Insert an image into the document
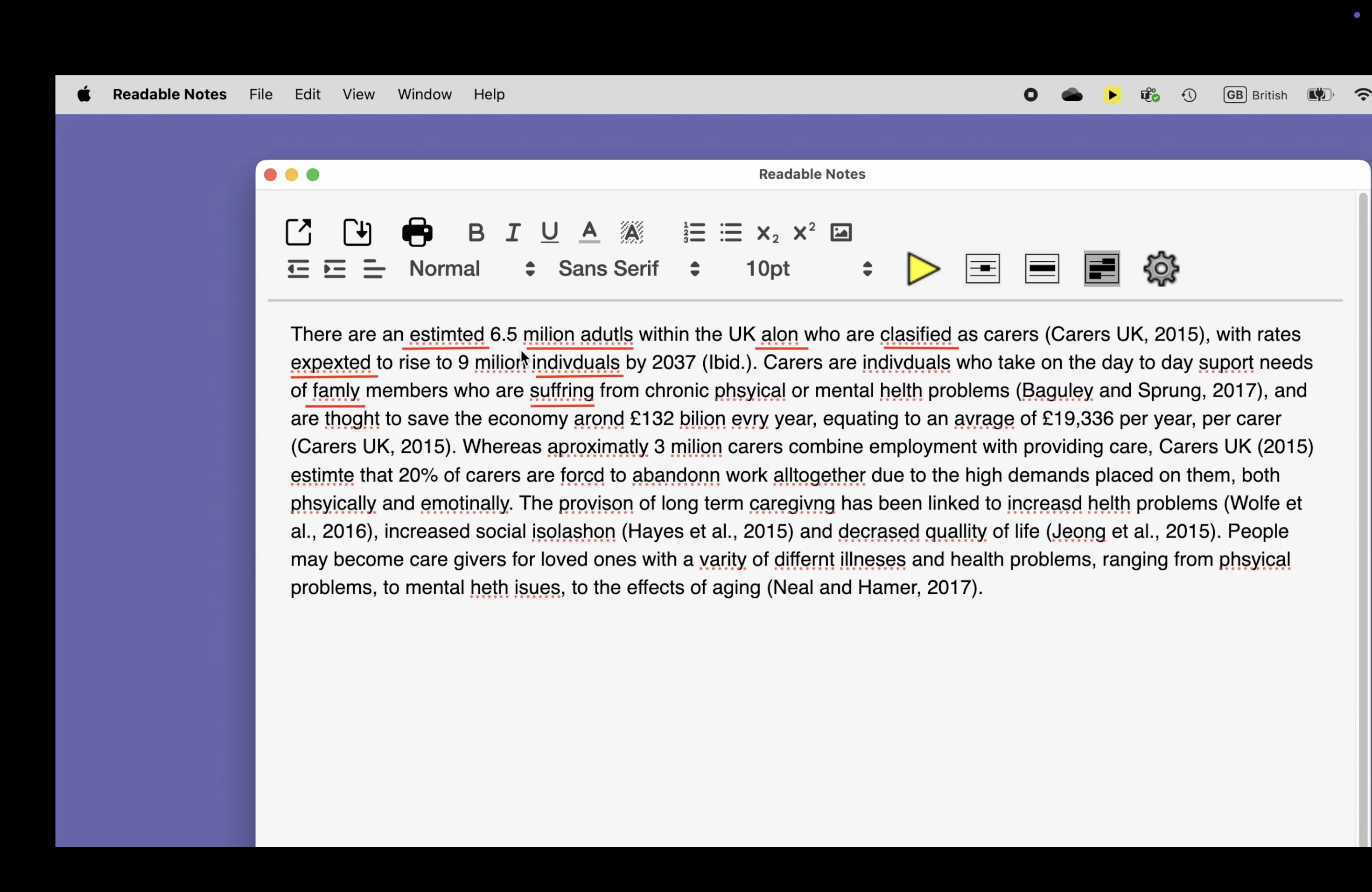The image size is (1372, 892). click(840, 233)
